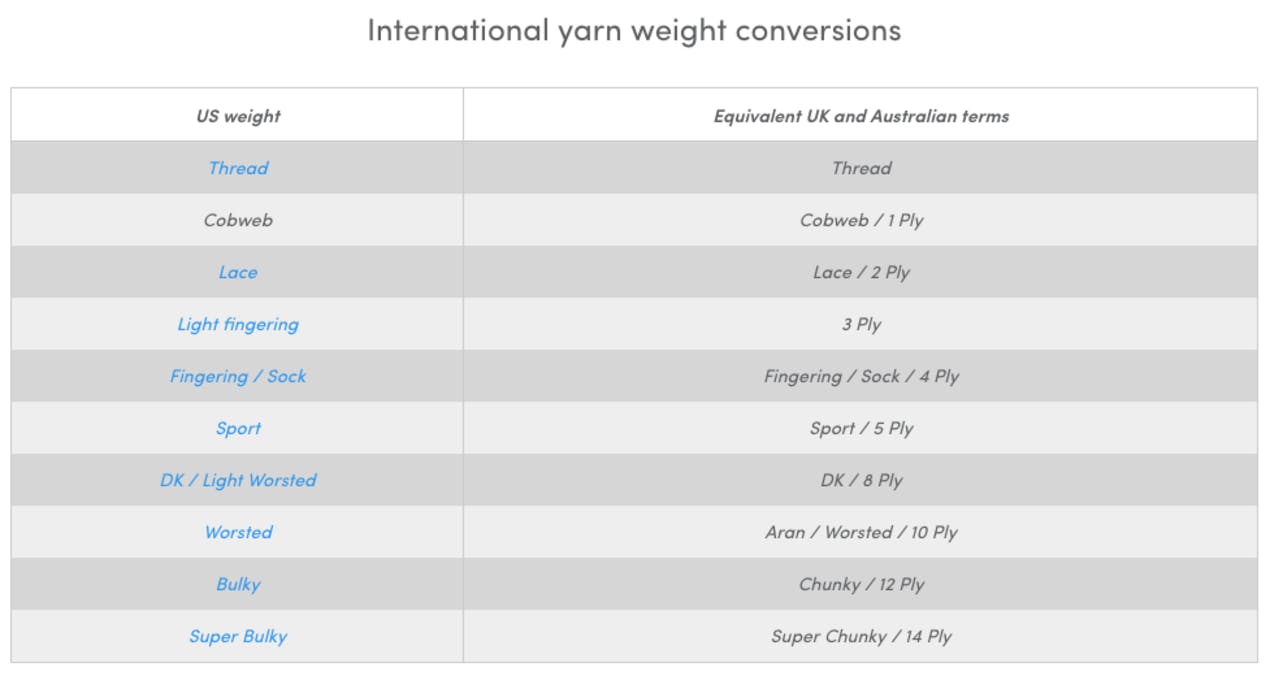The image size is (1270, 680).
Task: Select the 'Equivalent UK and Australian terms' header
Action: (861, 116)
